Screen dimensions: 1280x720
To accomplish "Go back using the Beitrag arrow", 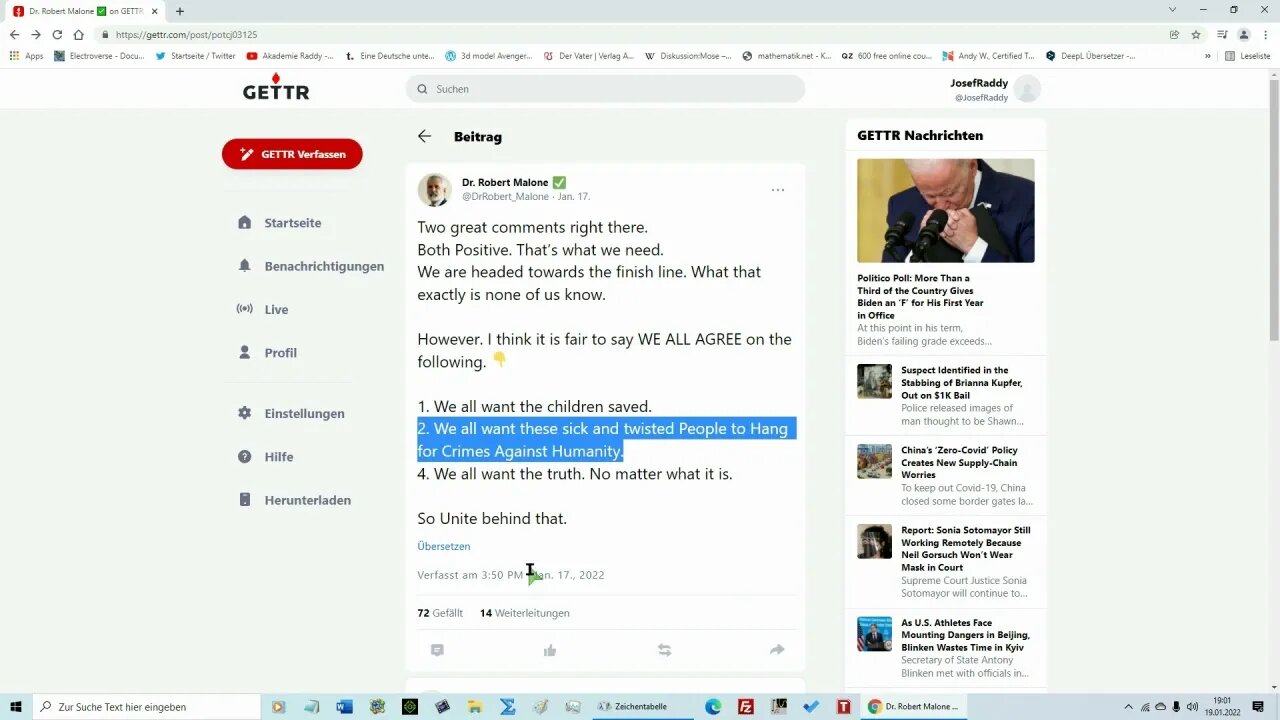I will pyautogui.click(x=425, y=136).
